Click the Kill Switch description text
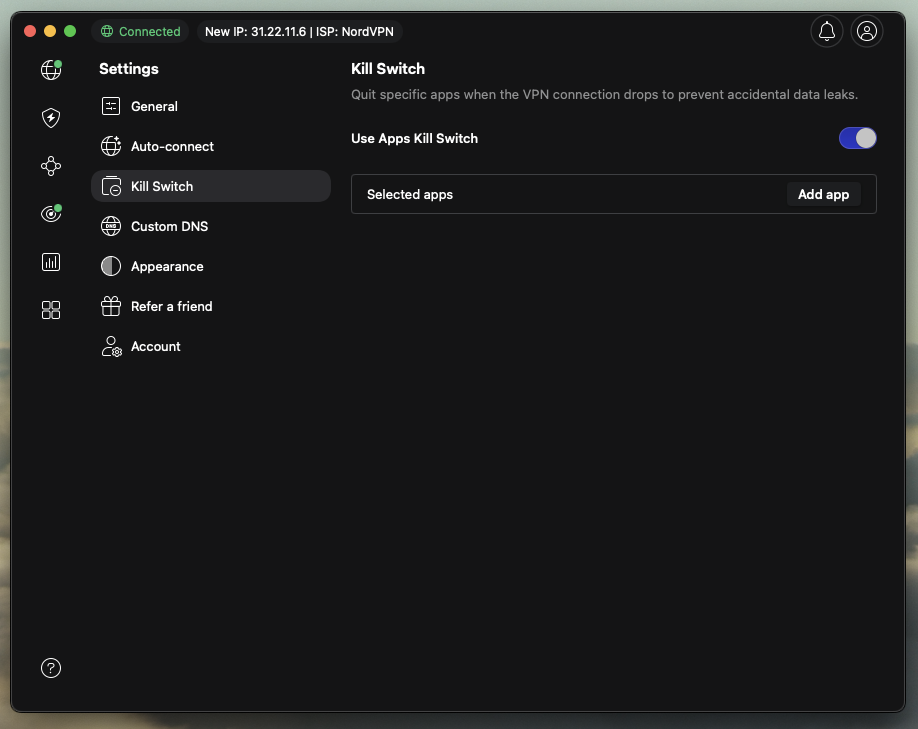The height and width of the screenshot is (729, 918). click(x=604, y=94)
